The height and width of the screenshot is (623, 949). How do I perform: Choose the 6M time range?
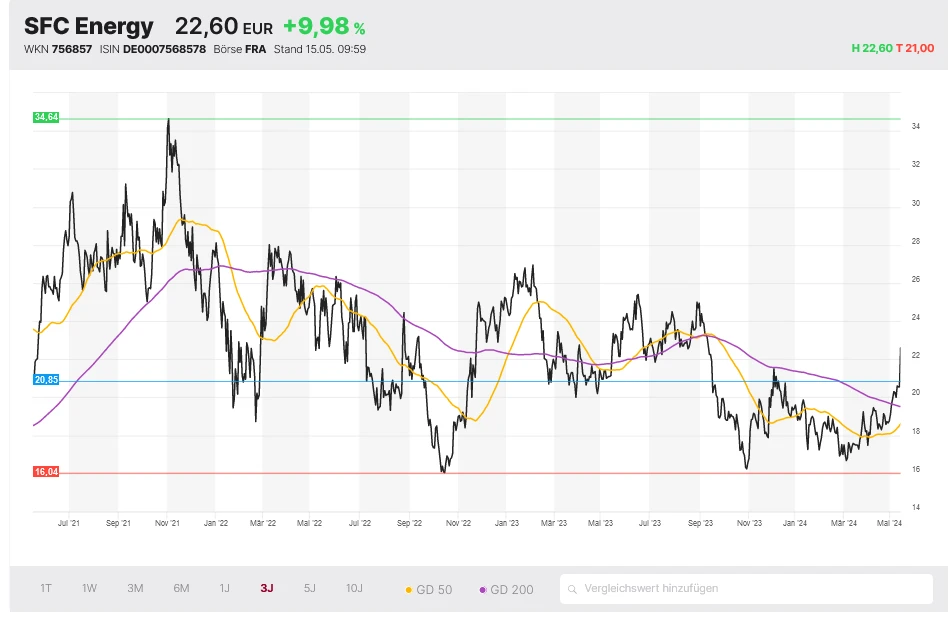coord(181,588)
